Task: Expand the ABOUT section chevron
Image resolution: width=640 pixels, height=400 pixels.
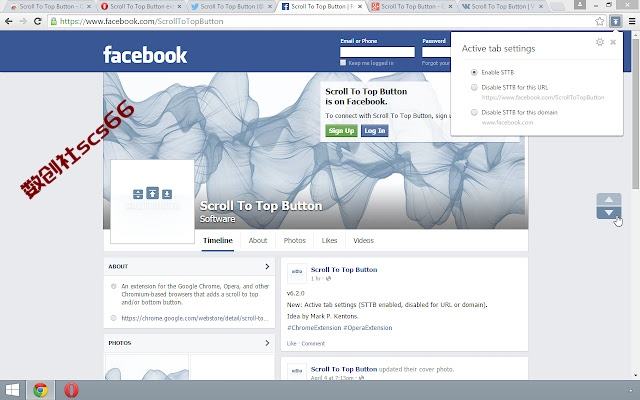Action: click(267, 267)
